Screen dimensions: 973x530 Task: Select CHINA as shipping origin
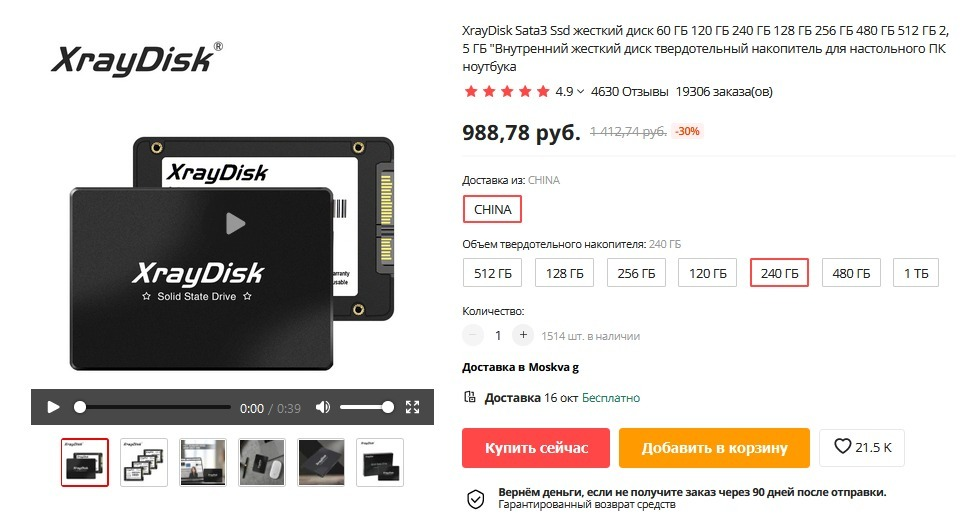tap(493, 209)
